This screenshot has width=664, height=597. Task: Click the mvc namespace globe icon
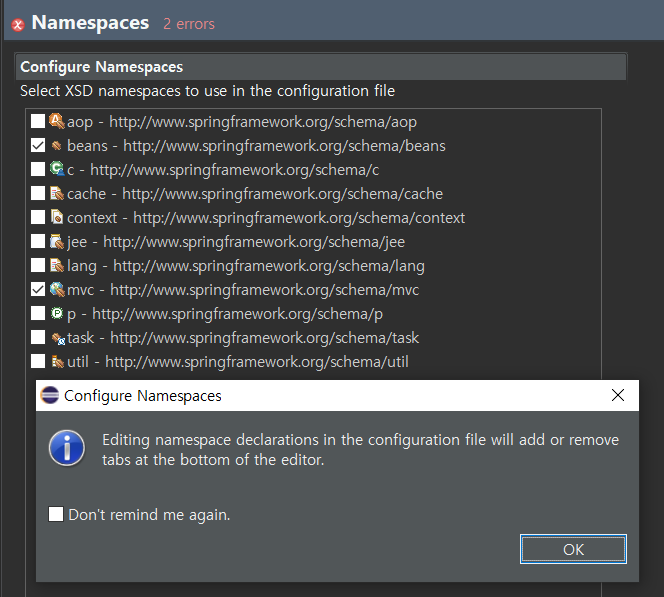pyautogui.click(x=57, y=290)
